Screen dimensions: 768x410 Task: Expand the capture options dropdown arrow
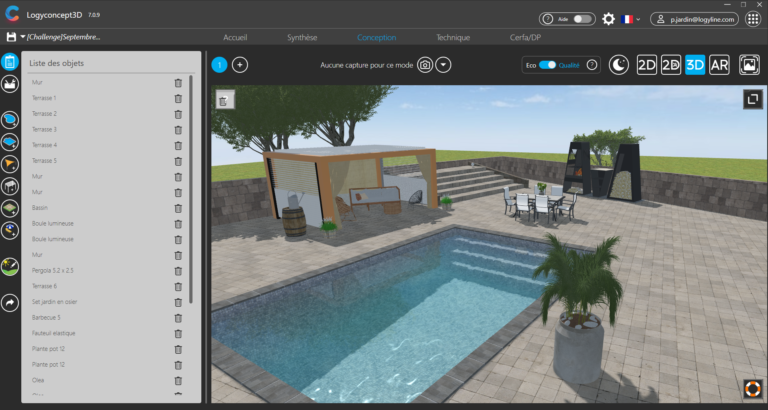tap(443, 65)
